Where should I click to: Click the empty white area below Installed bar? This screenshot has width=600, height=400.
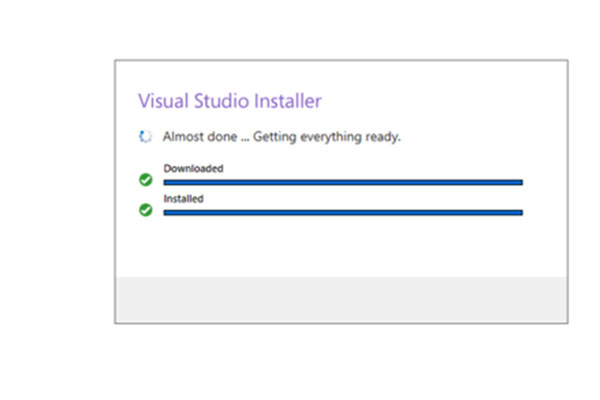[341, 246]
